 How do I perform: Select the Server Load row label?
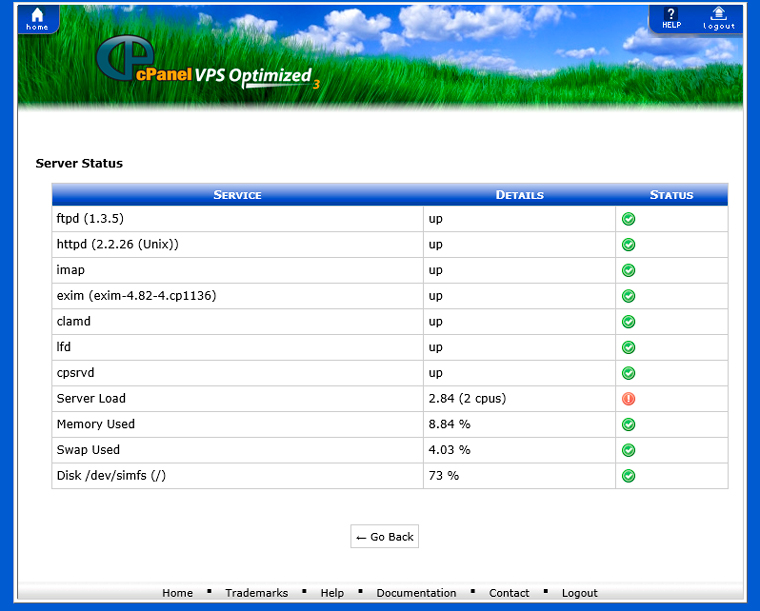tap(91, 398)
